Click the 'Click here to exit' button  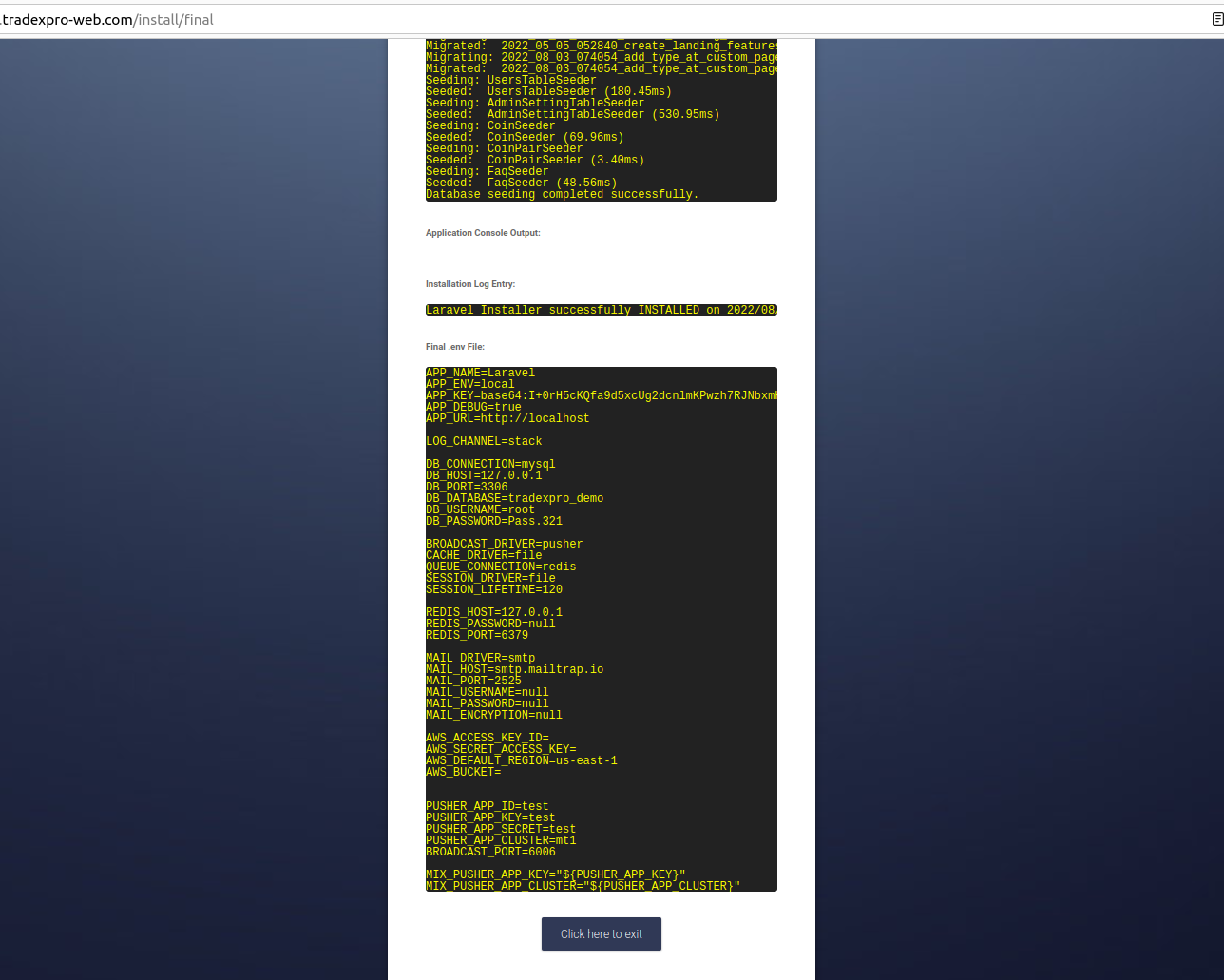pyautogui.click(x=601, y=933)
